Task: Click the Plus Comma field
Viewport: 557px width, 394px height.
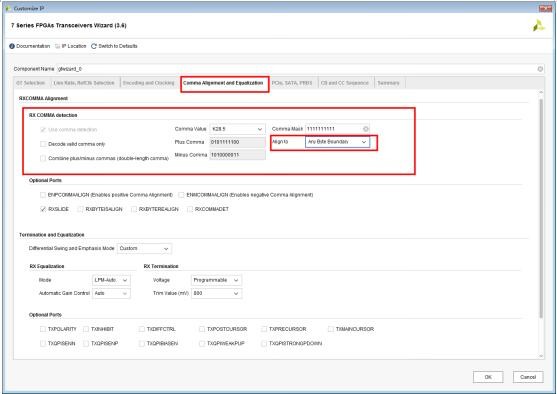Action: coord(237,142)
